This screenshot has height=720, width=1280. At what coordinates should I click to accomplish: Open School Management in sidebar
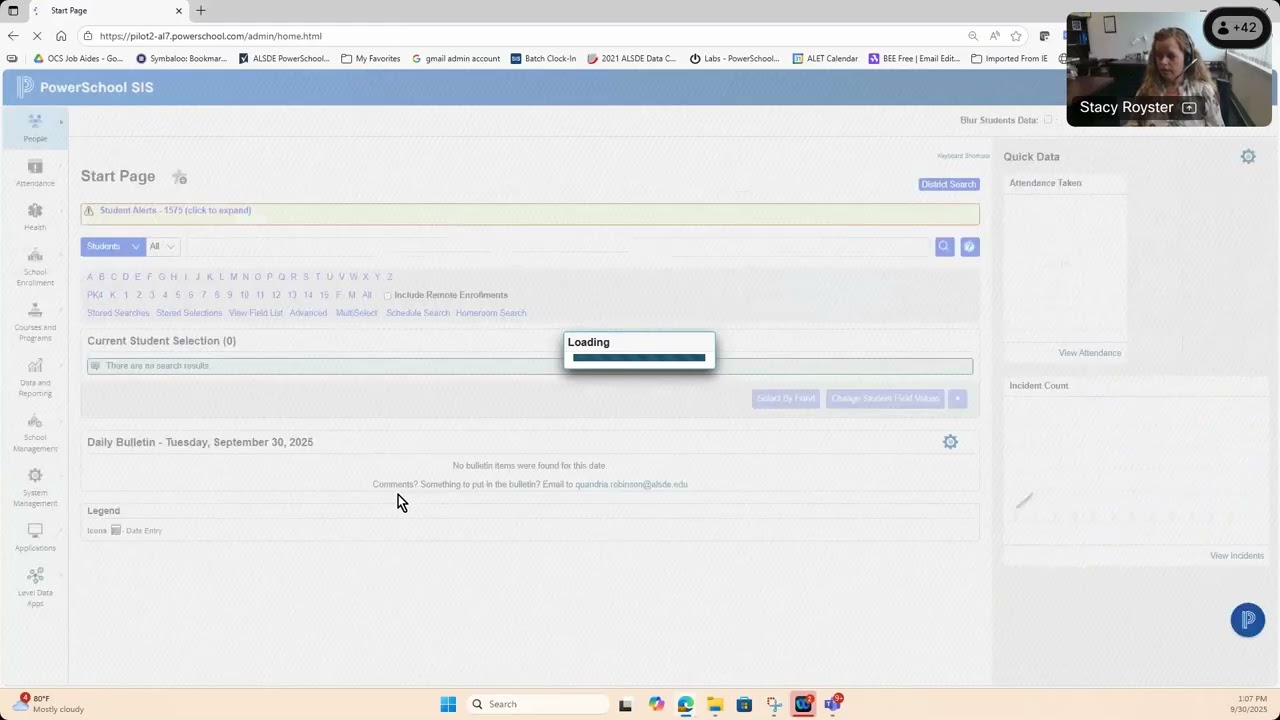35,432
